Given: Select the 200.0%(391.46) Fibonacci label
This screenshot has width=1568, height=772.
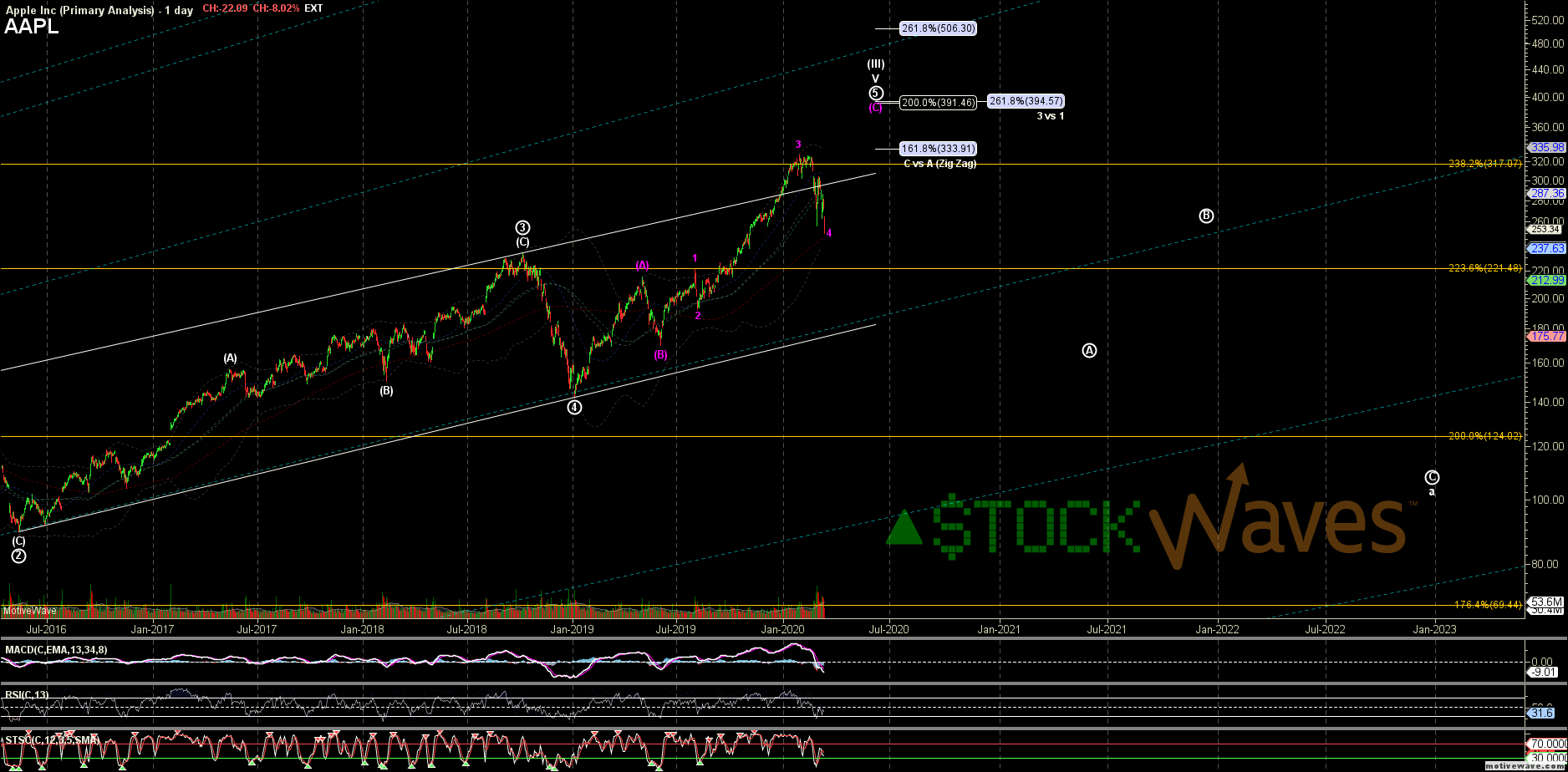Looking at the screenshot, I should [938, 103].
